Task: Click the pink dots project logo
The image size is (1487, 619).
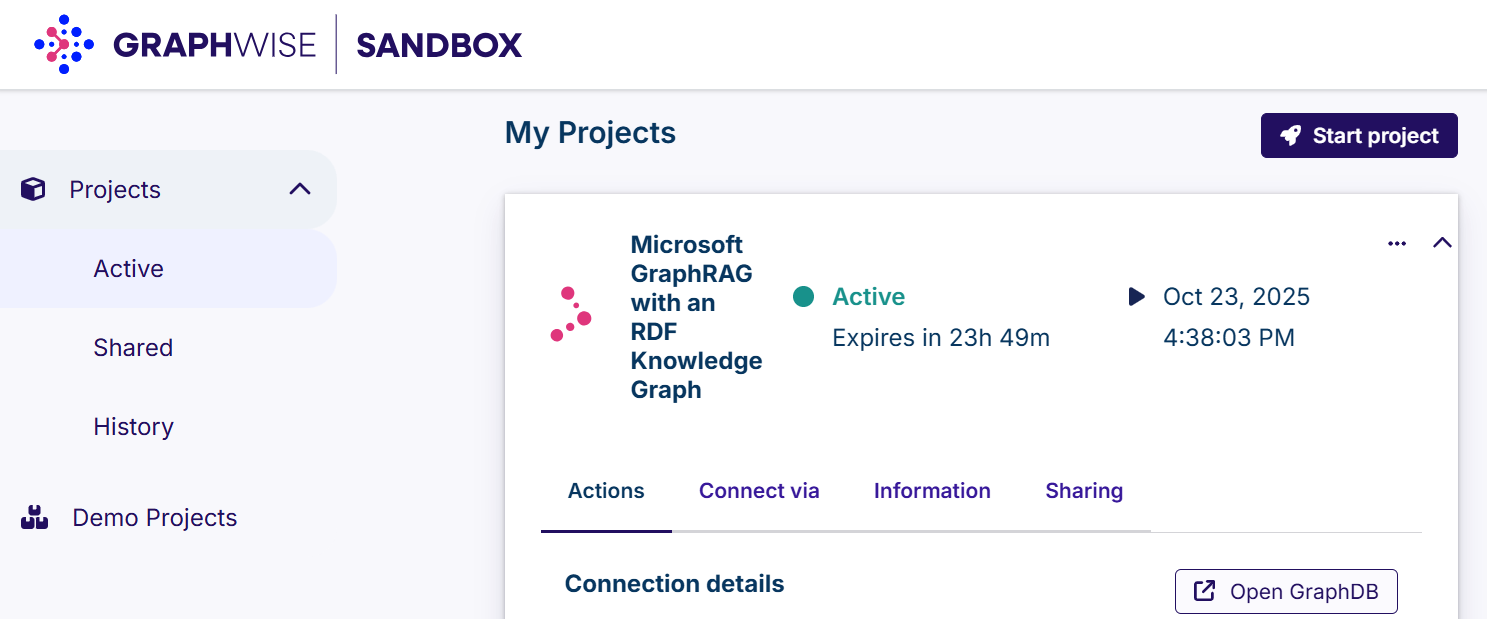Action: pos(571,314)
